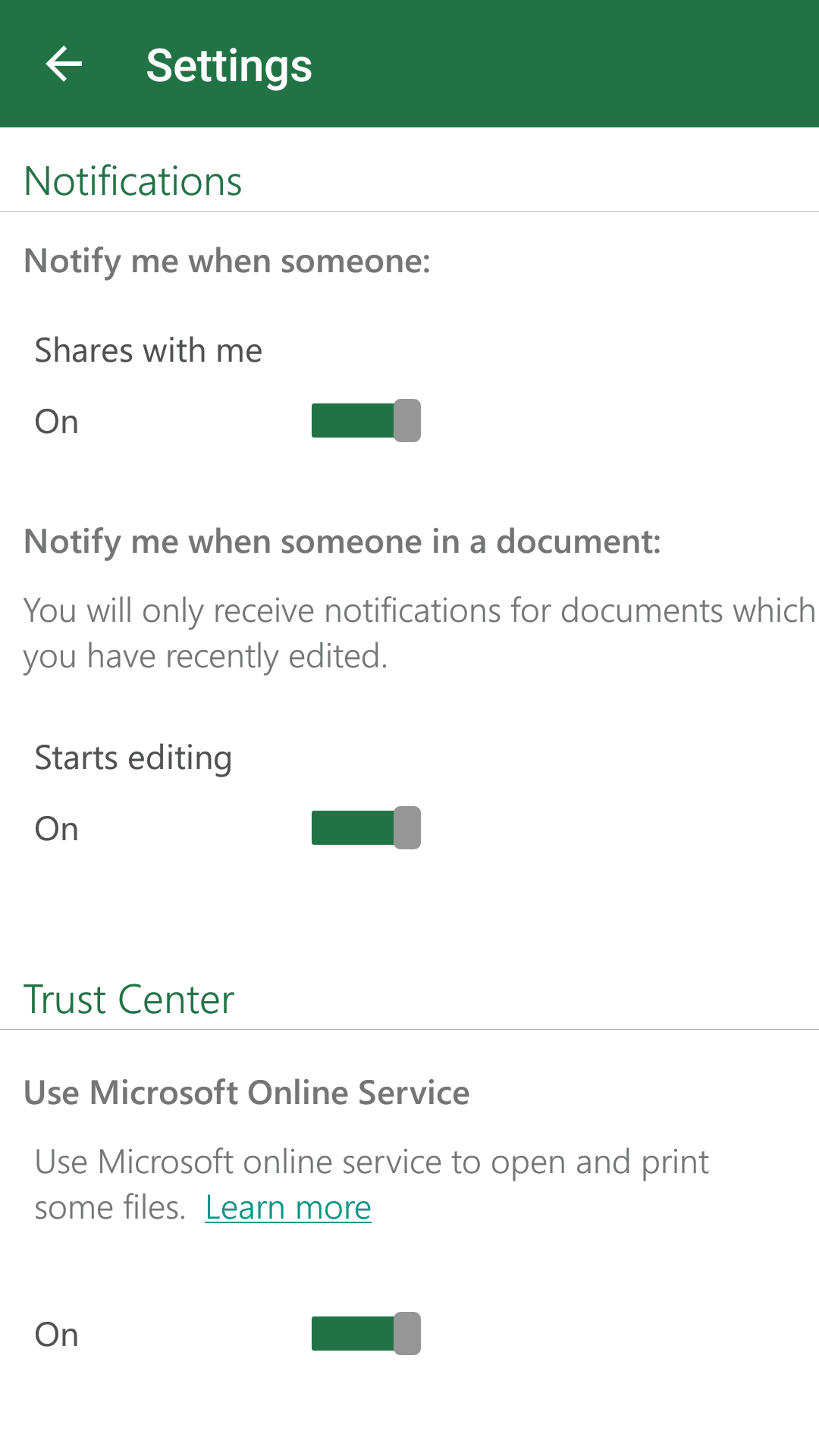
Task: Click the gray thumb of Starts editing switch
Action: tap(407, 828)
